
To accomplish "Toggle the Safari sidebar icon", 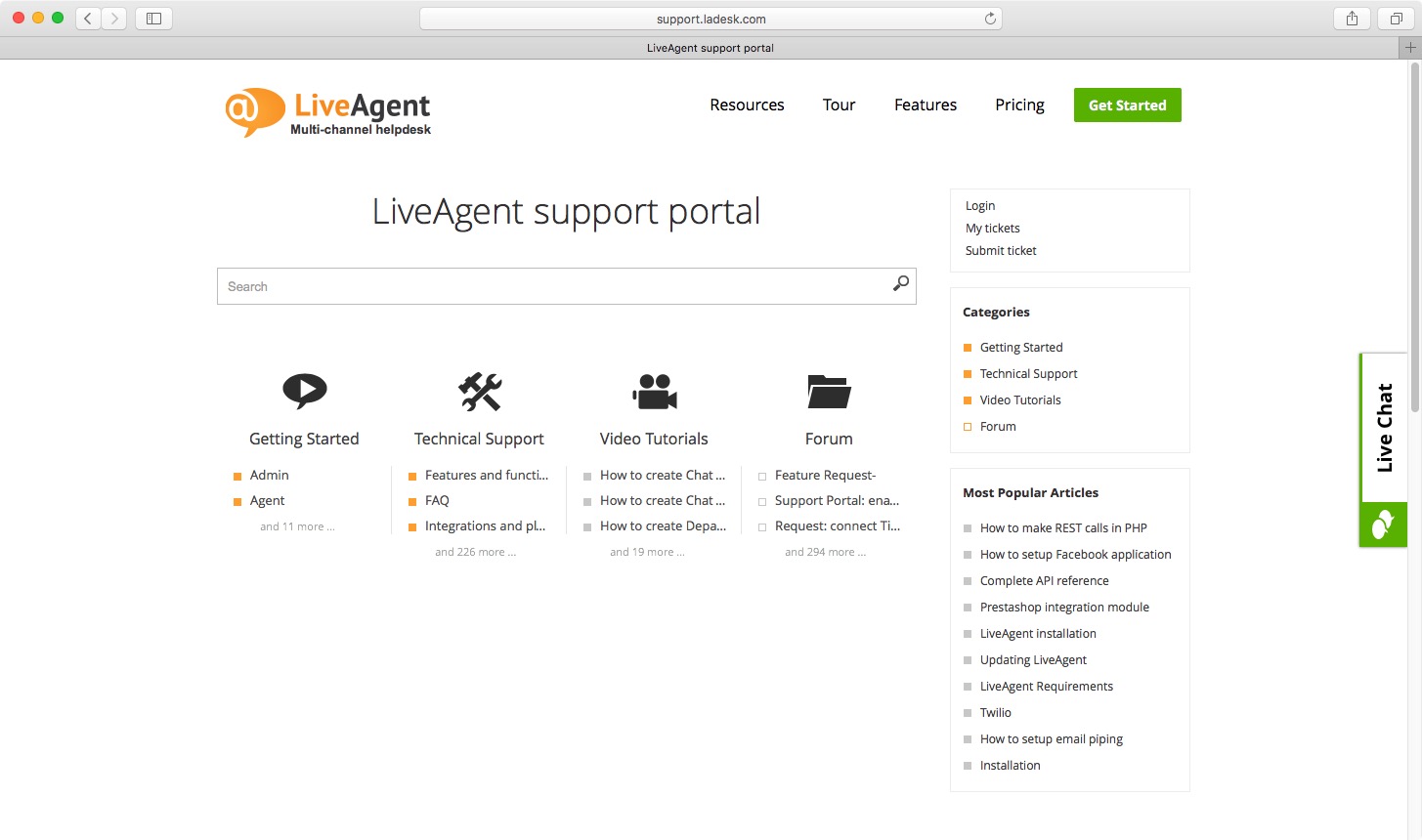I will (x=153, y=18).
